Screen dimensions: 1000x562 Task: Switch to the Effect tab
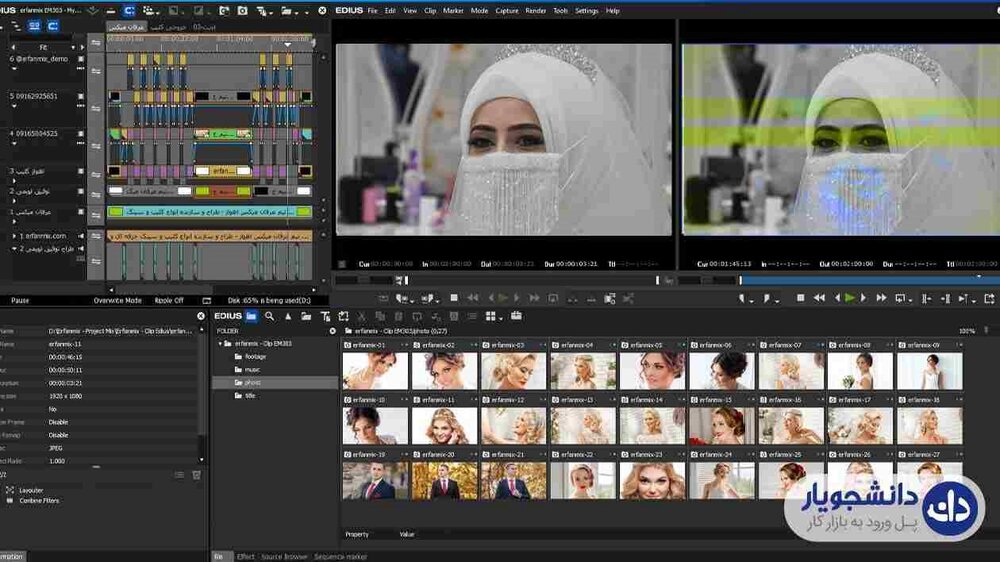(245, 556)
